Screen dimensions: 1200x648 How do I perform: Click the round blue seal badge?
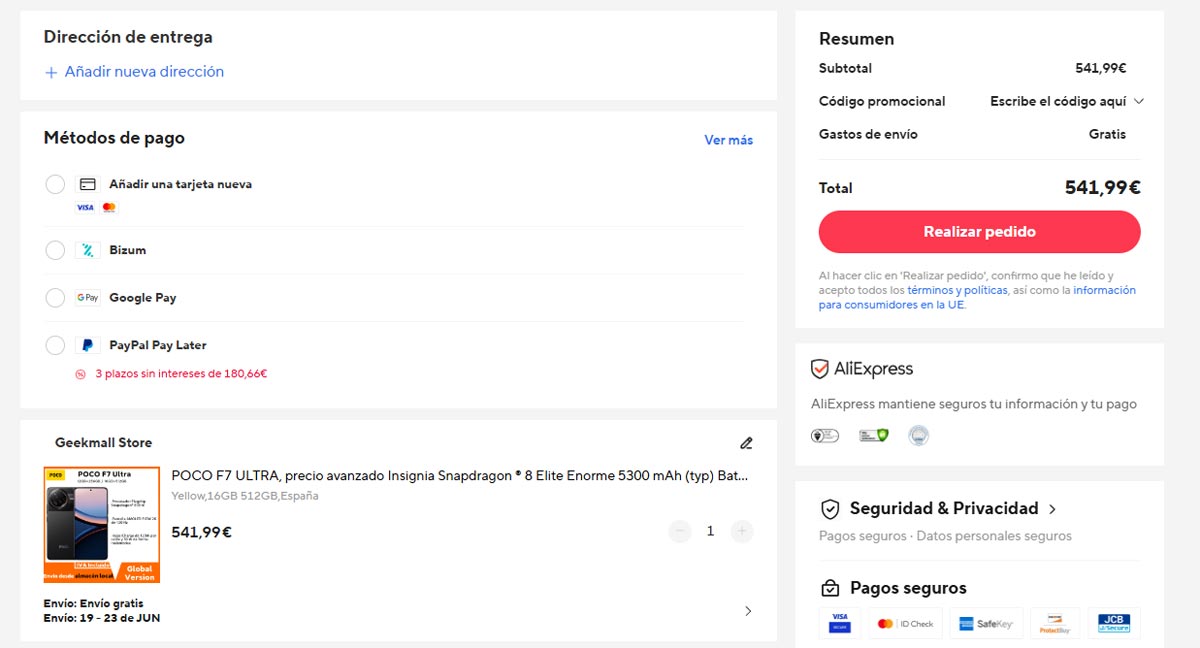pos(918,435)
